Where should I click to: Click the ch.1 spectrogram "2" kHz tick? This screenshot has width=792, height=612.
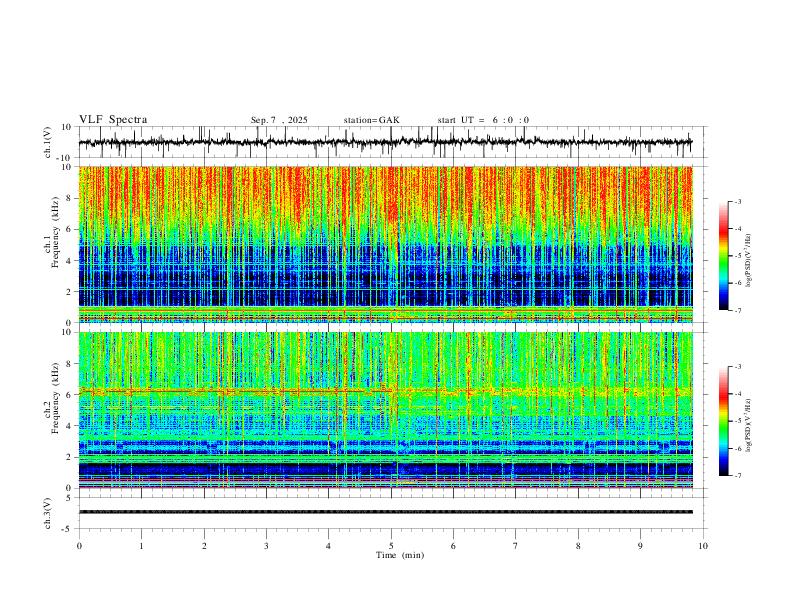pos(69,292)
